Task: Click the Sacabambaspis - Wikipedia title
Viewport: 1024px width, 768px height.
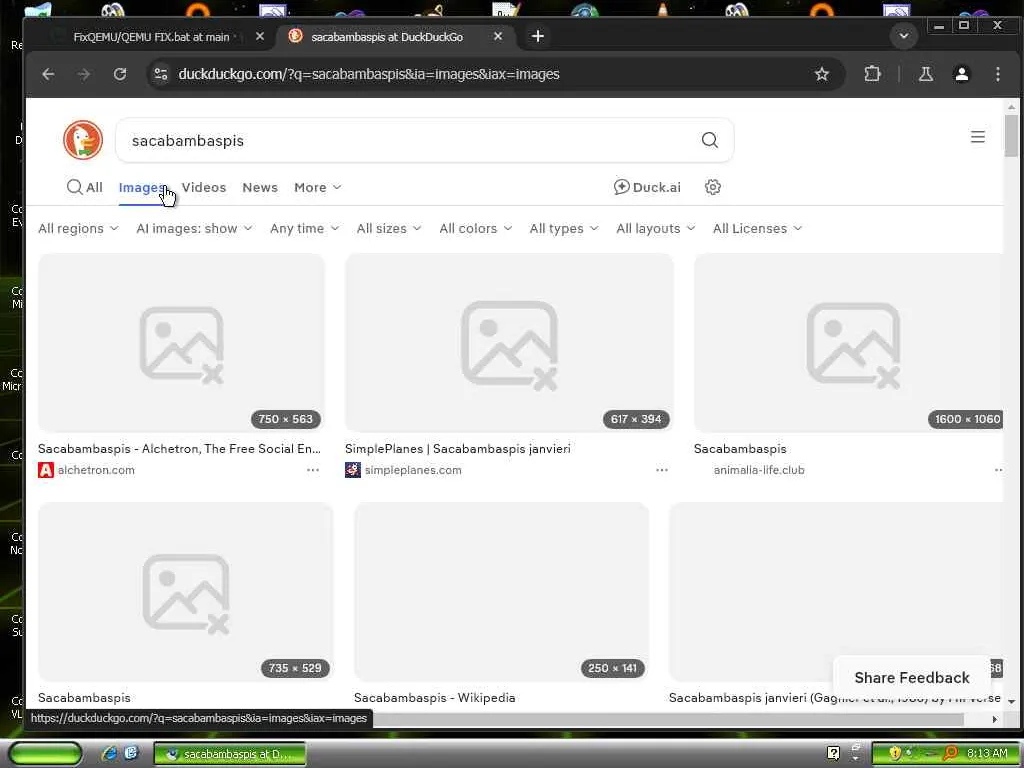Action: point(435,697)
